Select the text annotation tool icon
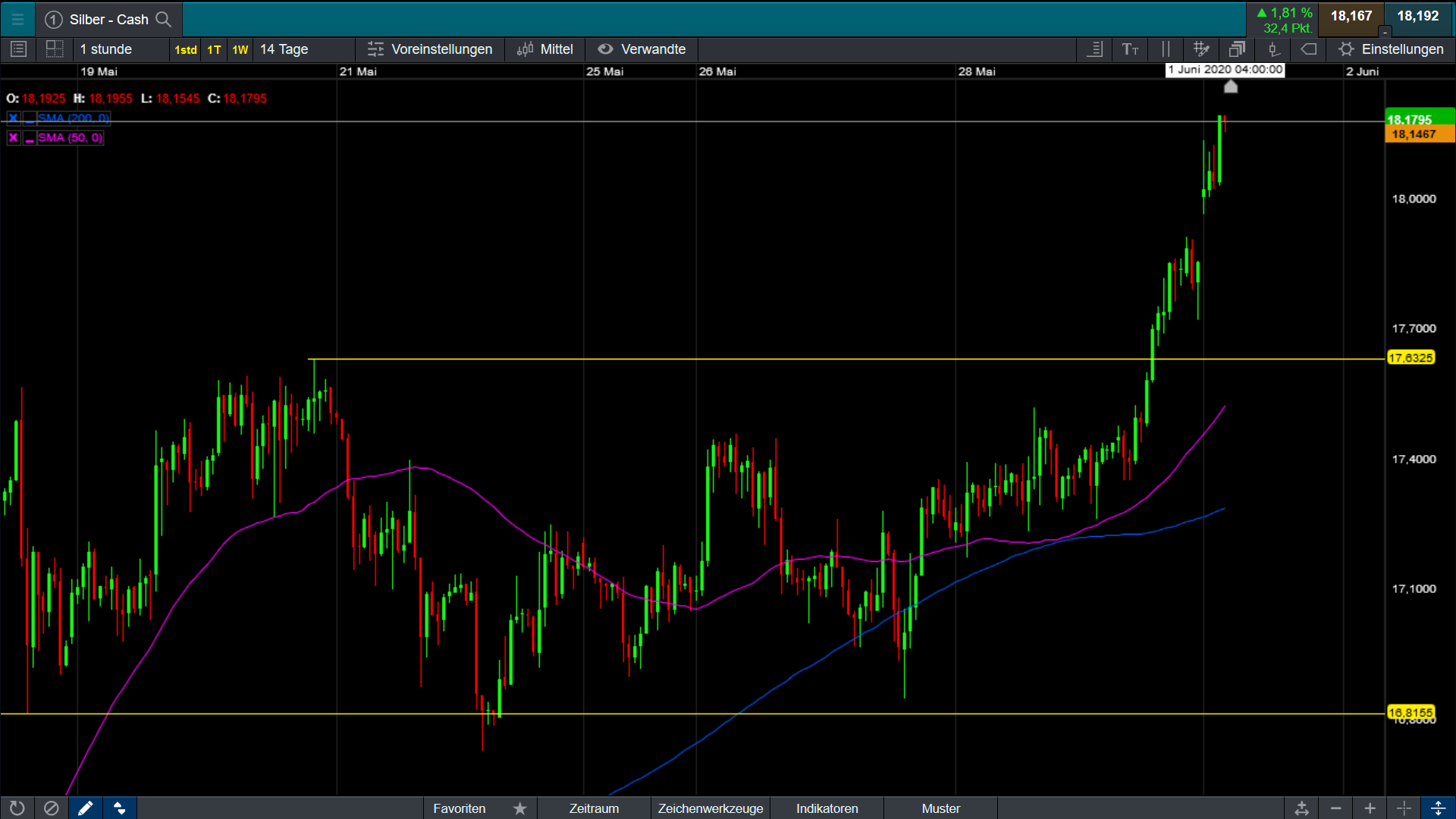This screenshot has height=819, width=1456. click(1130, 49)
